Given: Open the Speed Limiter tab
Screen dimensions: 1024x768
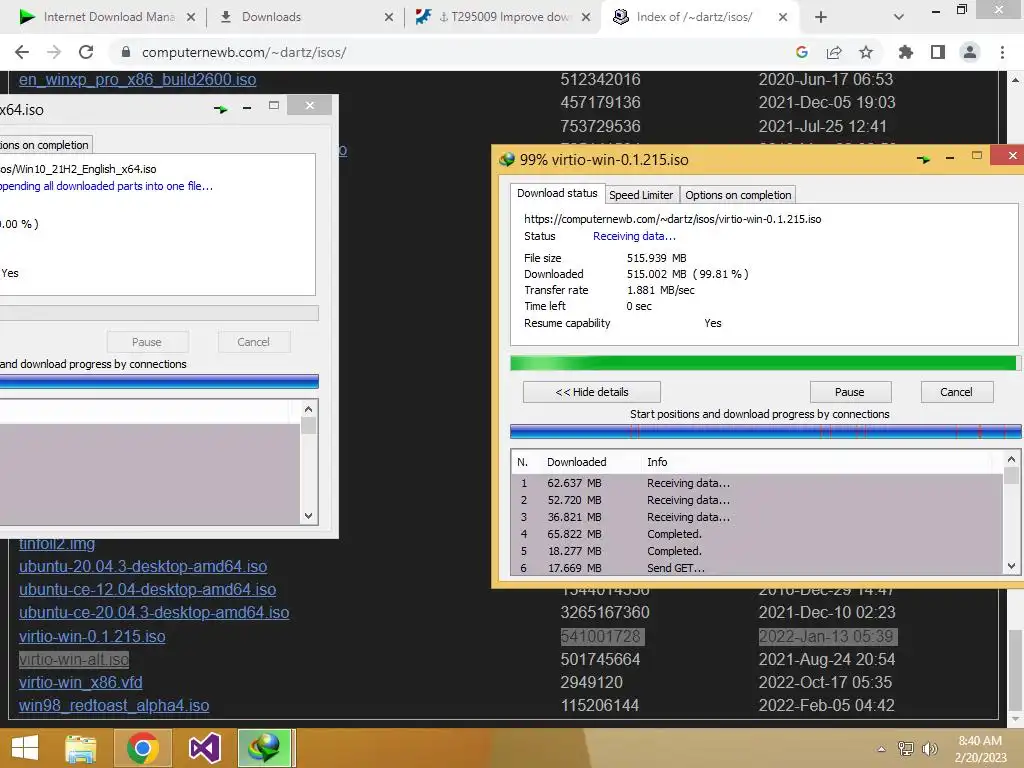Looking at the screenshot, I should click(641, 195).
